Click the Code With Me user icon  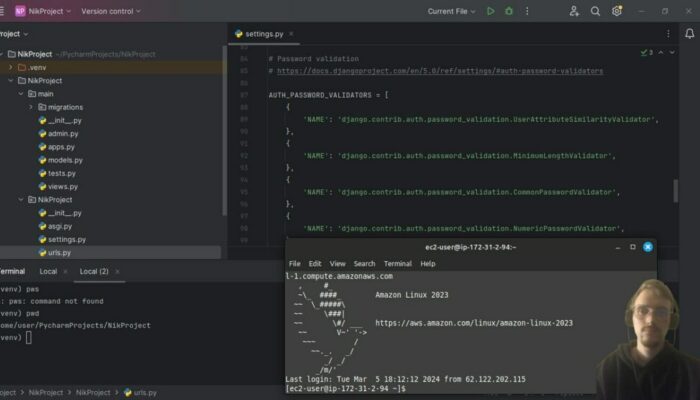574,11
